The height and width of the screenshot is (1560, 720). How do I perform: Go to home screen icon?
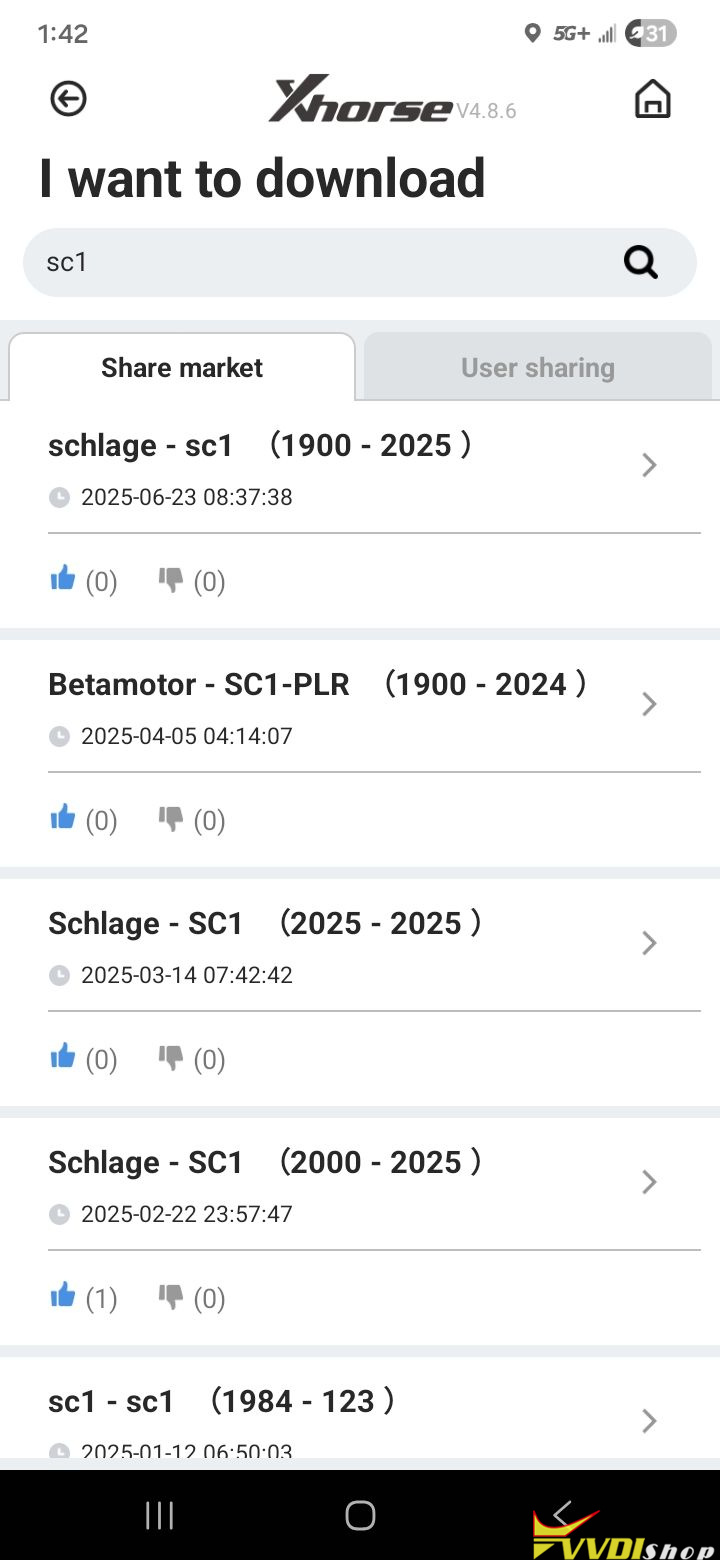pyautogui.click(x=652, y=99)
